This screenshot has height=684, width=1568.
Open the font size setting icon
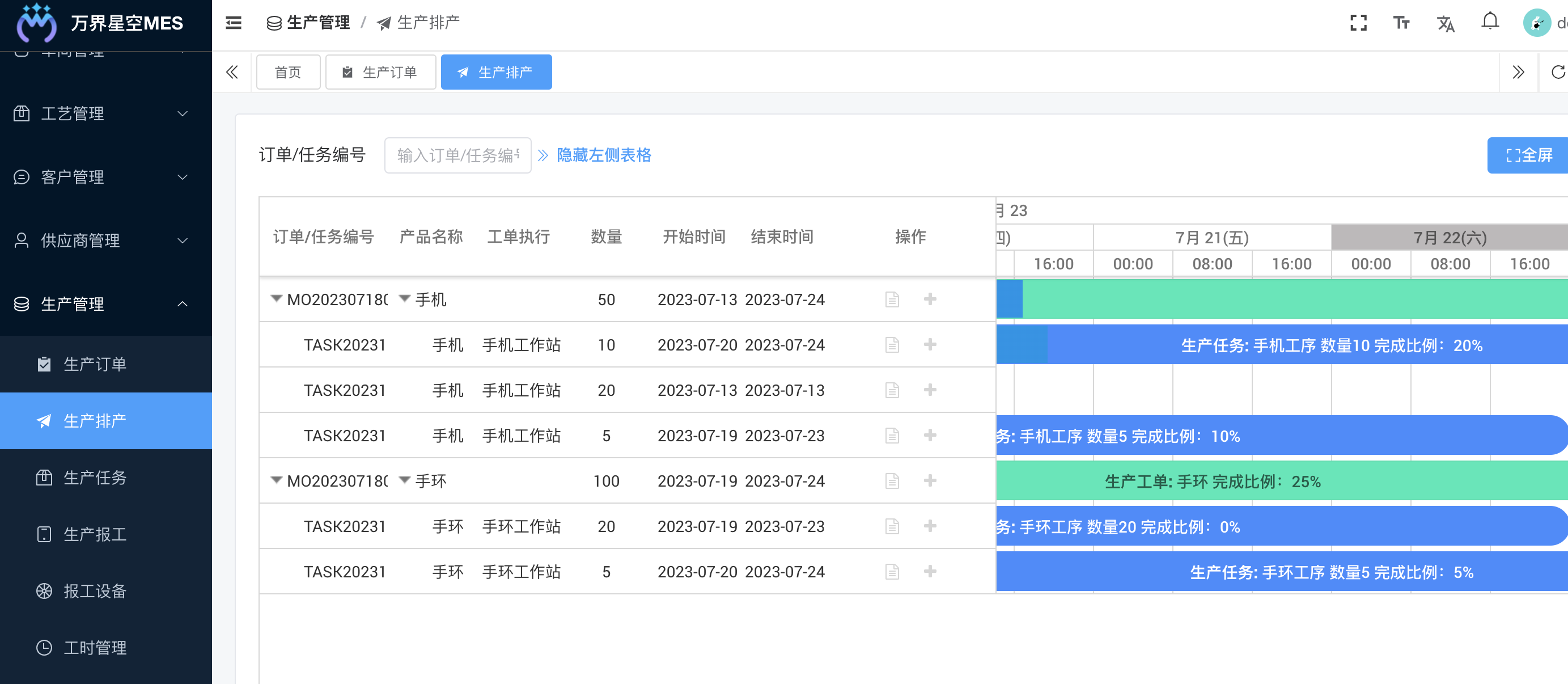click(x=1401, y=23)
